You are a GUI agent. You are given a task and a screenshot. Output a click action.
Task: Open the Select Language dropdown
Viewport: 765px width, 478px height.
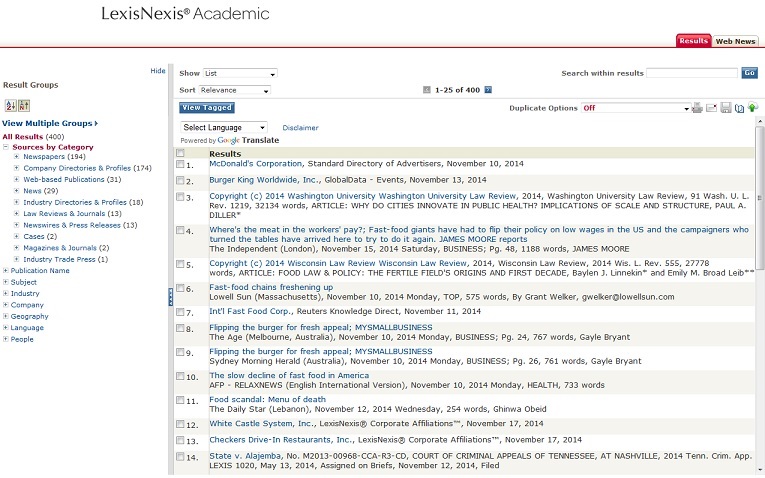(x=224, y=127)
